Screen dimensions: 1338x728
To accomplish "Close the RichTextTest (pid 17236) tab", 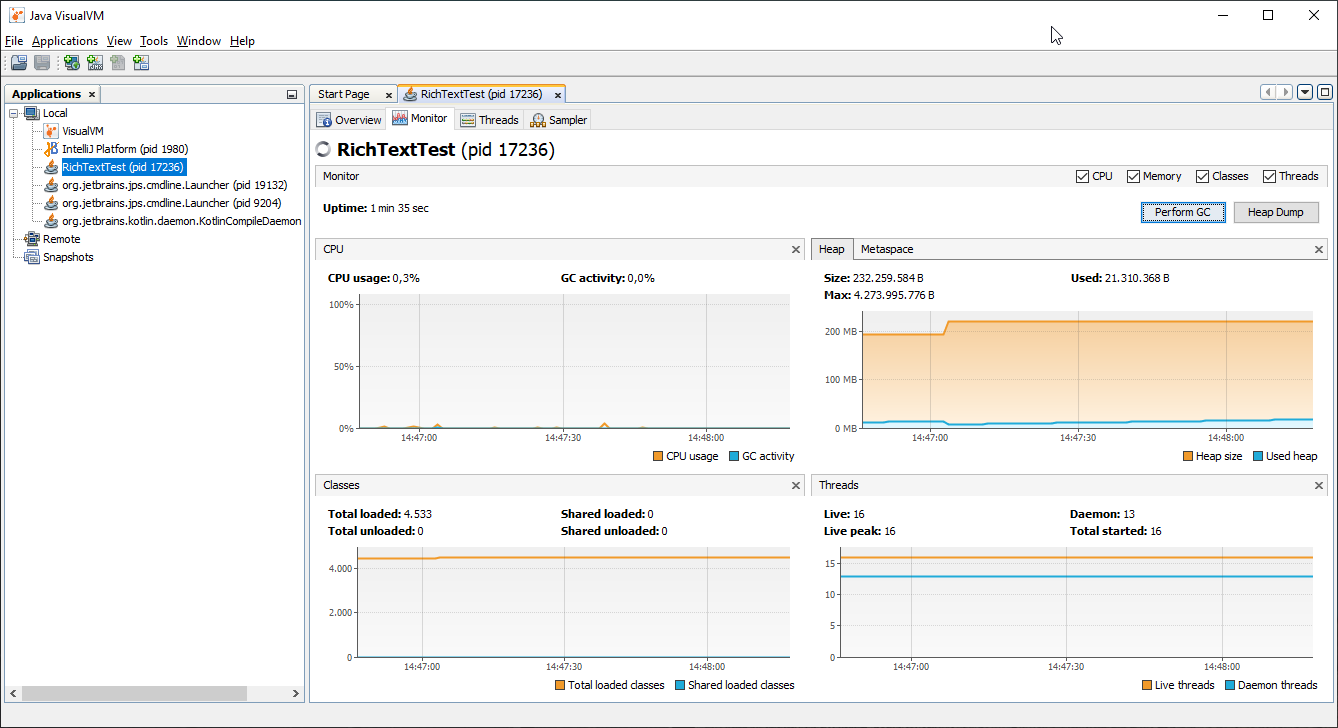I will pos(558,95).
